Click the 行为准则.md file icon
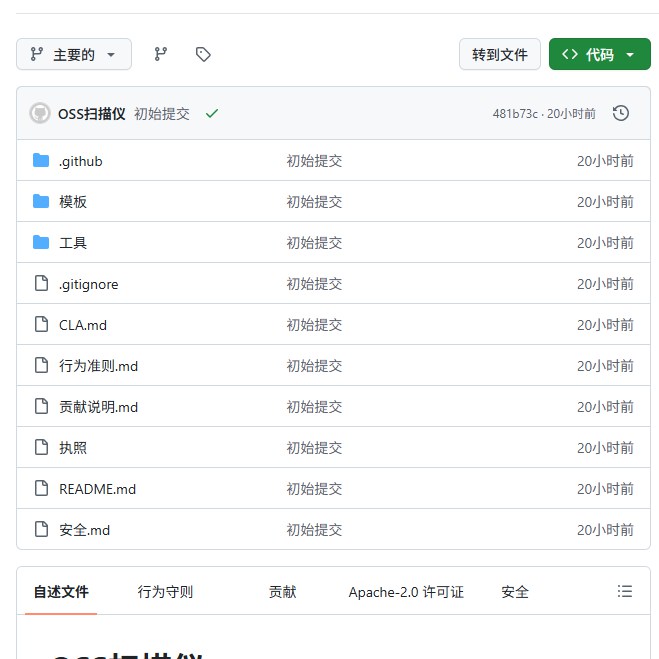This screenshot has height=659, width=659. click(41, 365)
